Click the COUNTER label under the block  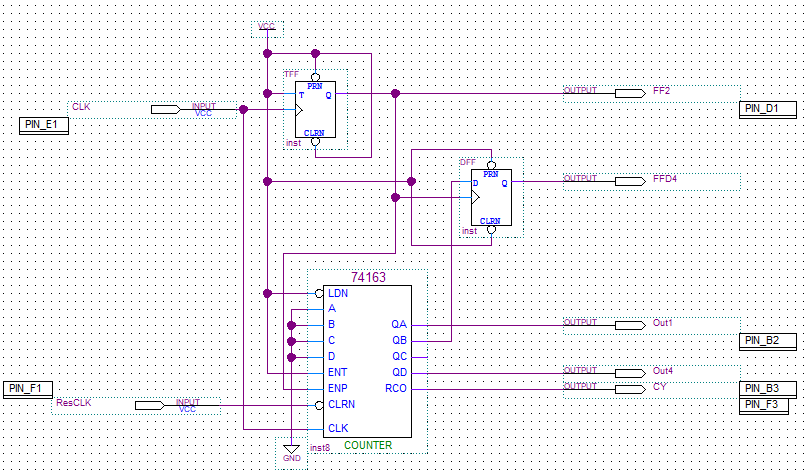pos(368,445)
